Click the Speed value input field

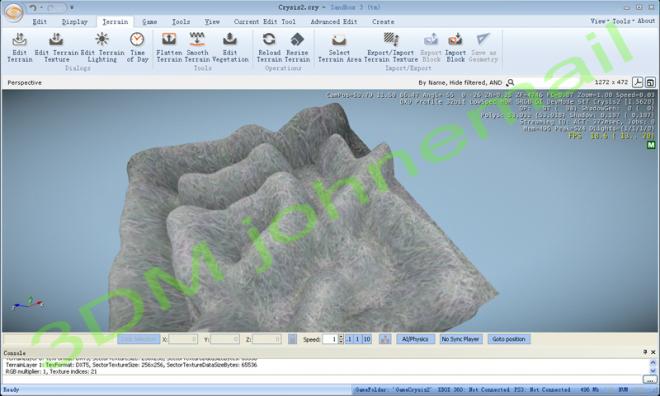tap(330, 339)
